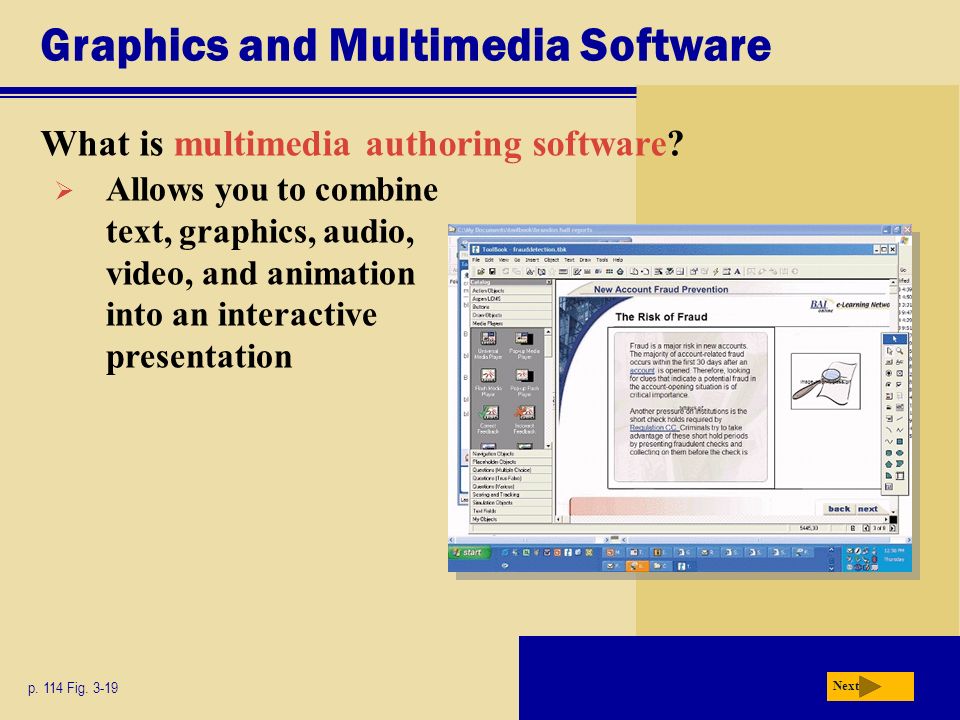This screenshot has width=960, height=720.
Task: Click the catalog list scroll down arrow
Action: pos(548,446)
